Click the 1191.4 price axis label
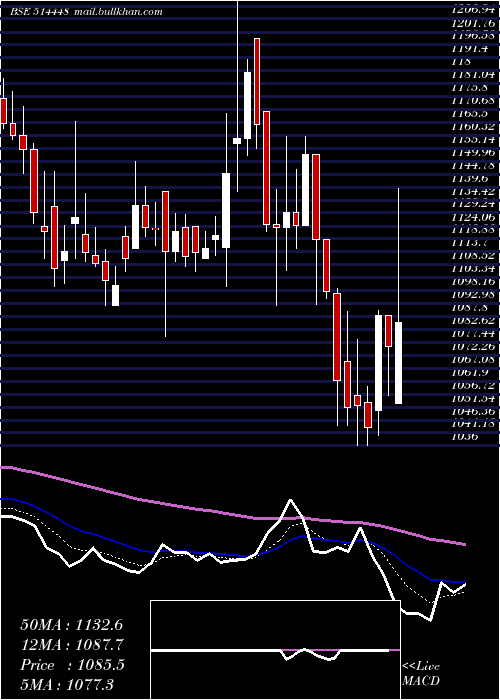The width and height of the screenshot is (500, 700). [468, 49]
